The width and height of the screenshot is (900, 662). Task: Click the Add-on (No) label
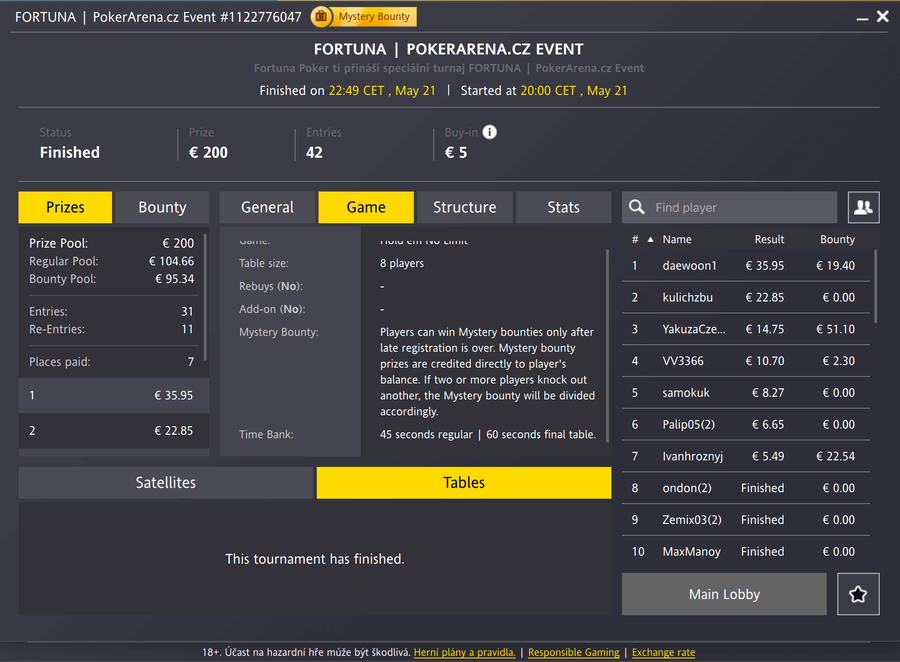272,309
